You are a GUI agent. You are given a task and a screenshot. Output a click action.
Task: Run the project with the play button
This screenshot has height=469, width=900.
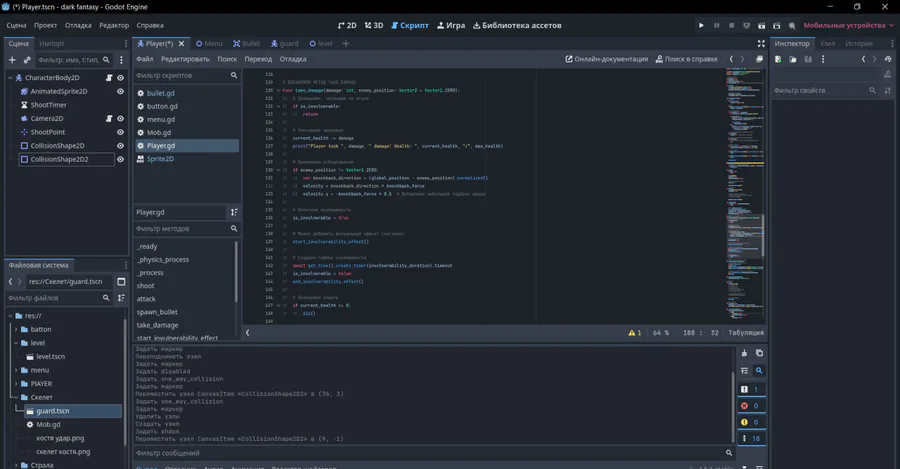tap(701, 24)
